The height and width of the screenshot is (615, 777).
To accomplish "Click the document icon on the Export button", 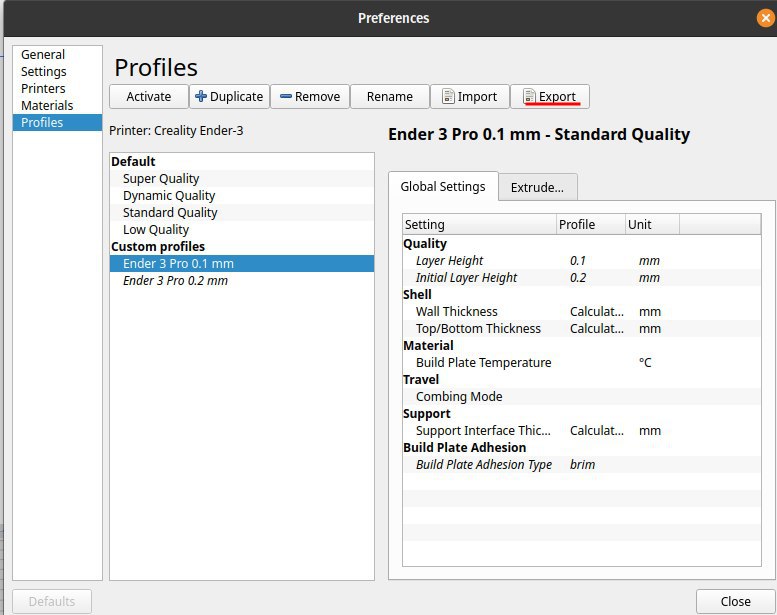I will click(x=529, y=96).
